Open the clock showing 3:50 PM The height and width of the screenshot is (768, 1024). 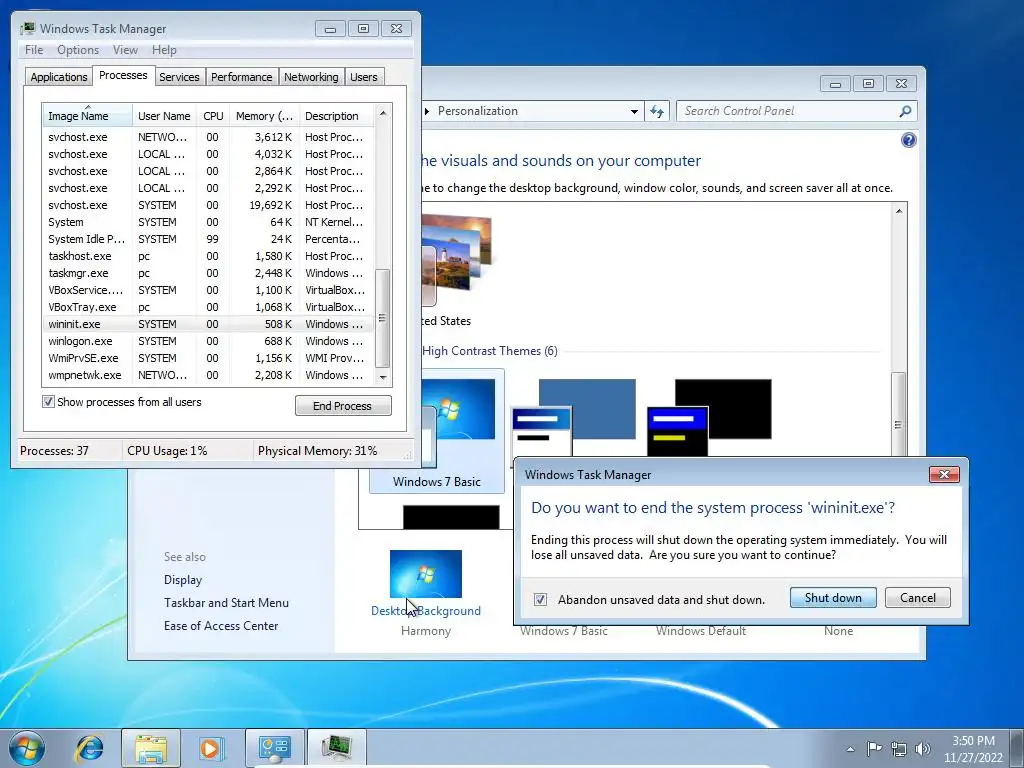pyautogui.click(x=973, y=748)
